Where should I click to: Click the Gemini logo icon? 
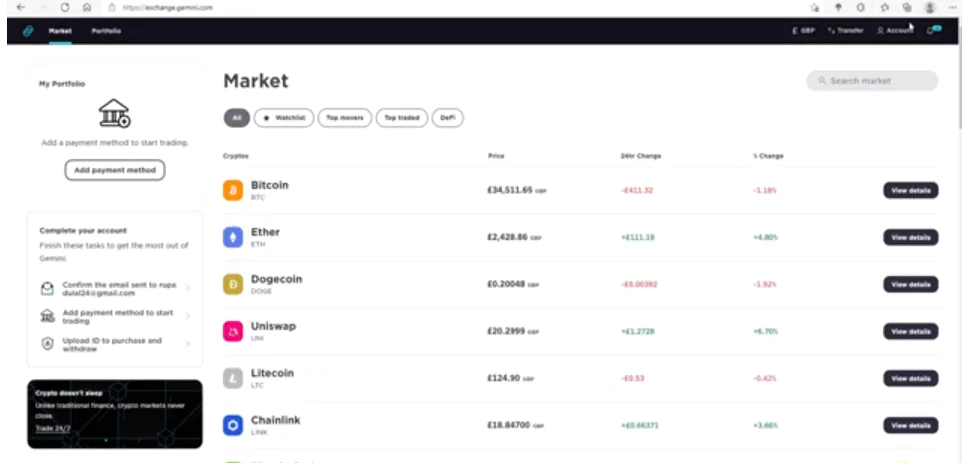[x=28, y=31]
